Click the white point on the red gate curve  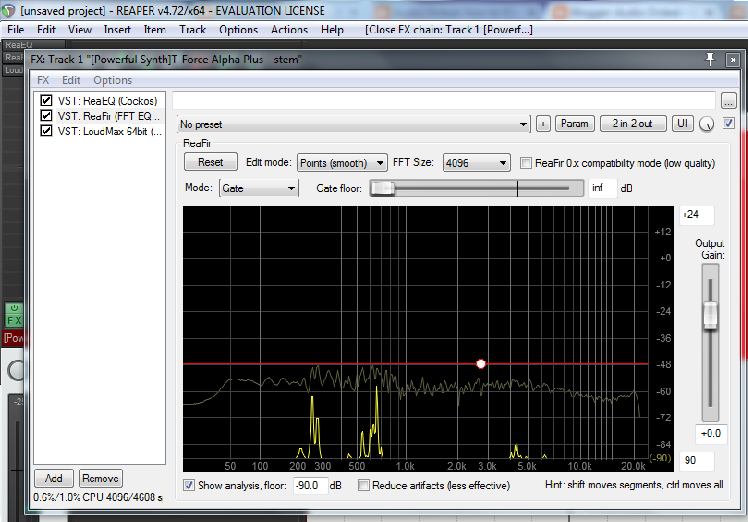481,364
